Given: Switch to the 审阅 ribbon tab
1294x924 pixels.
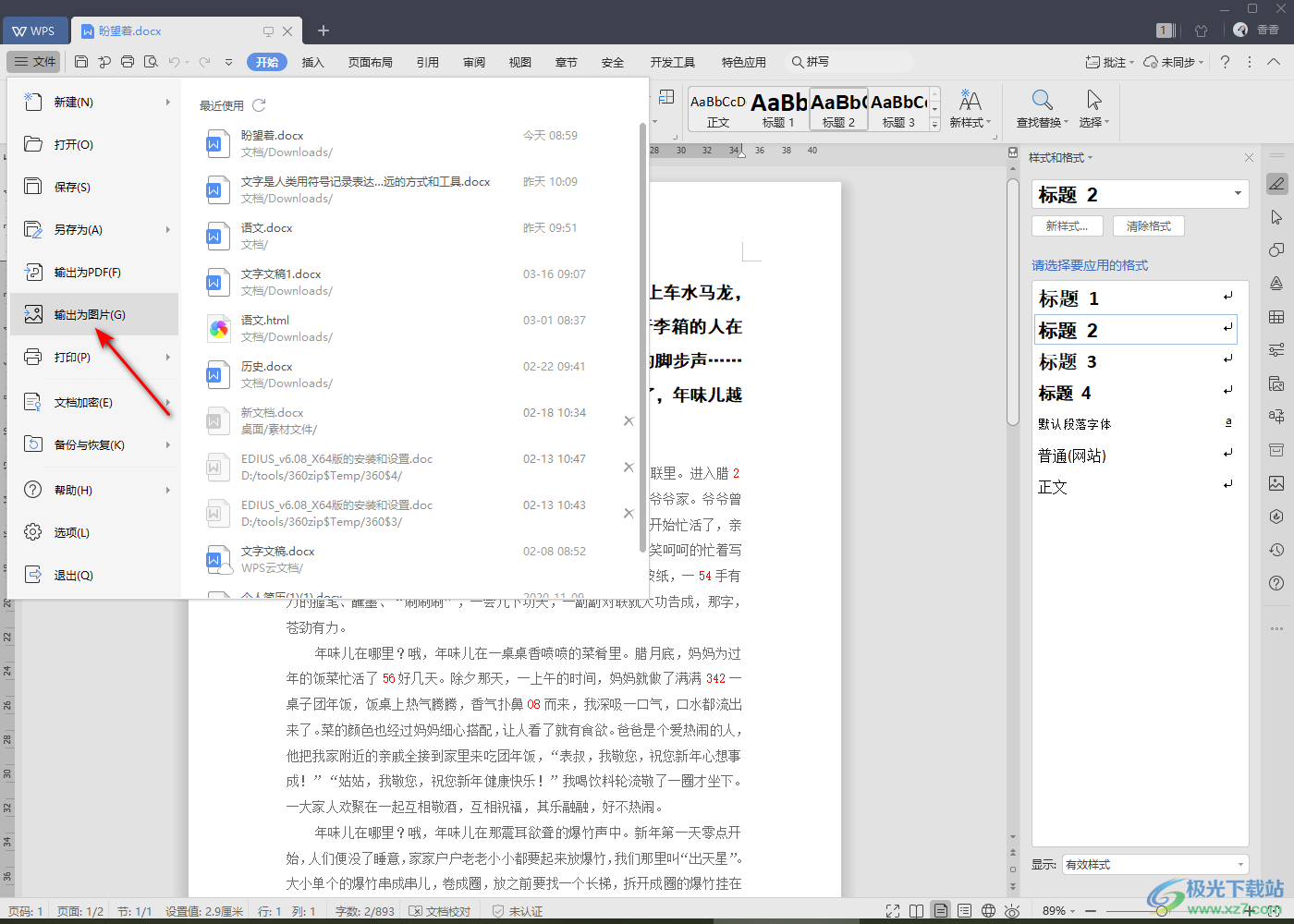Looking at the screenshot, I should click(474, 62).
